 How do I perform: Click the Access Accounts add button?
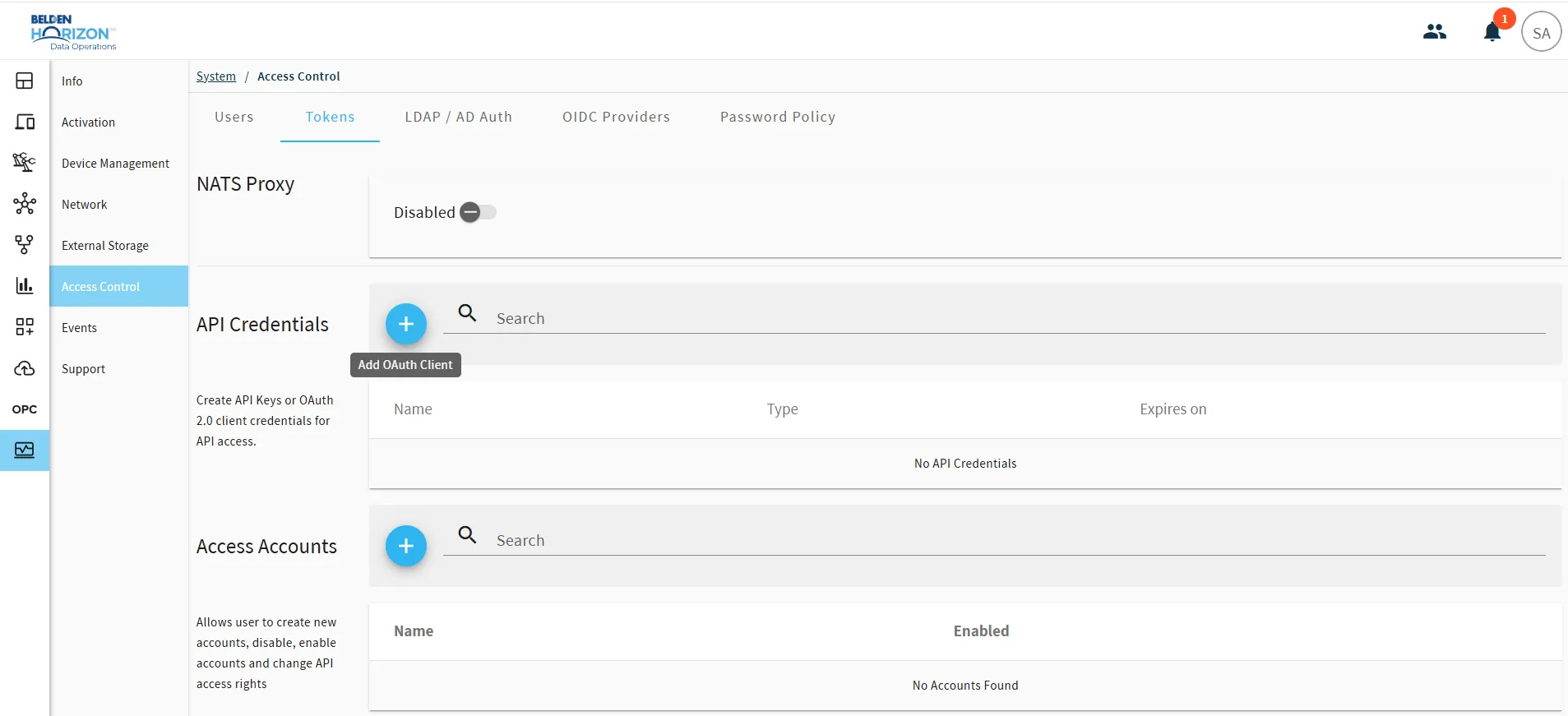pos(406,546)
